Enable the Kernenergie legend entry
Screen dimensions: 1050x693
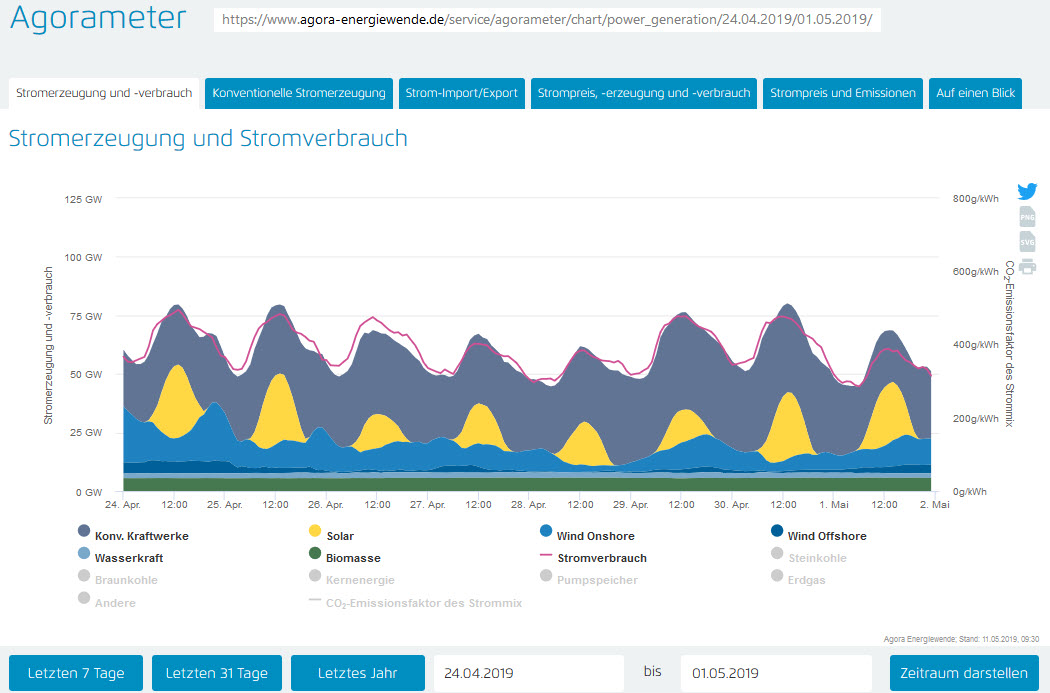point(360,580)
